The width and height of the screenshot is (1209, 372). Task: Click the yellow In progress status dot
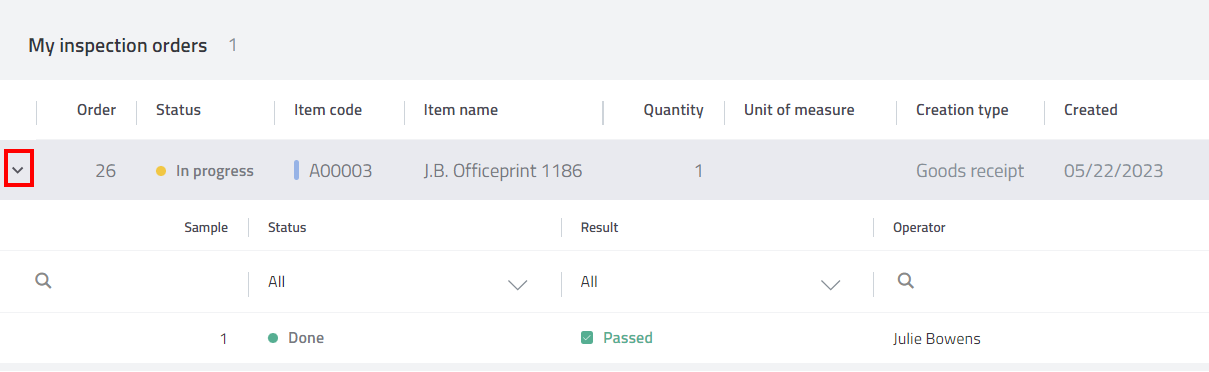[x=161, y=171]
